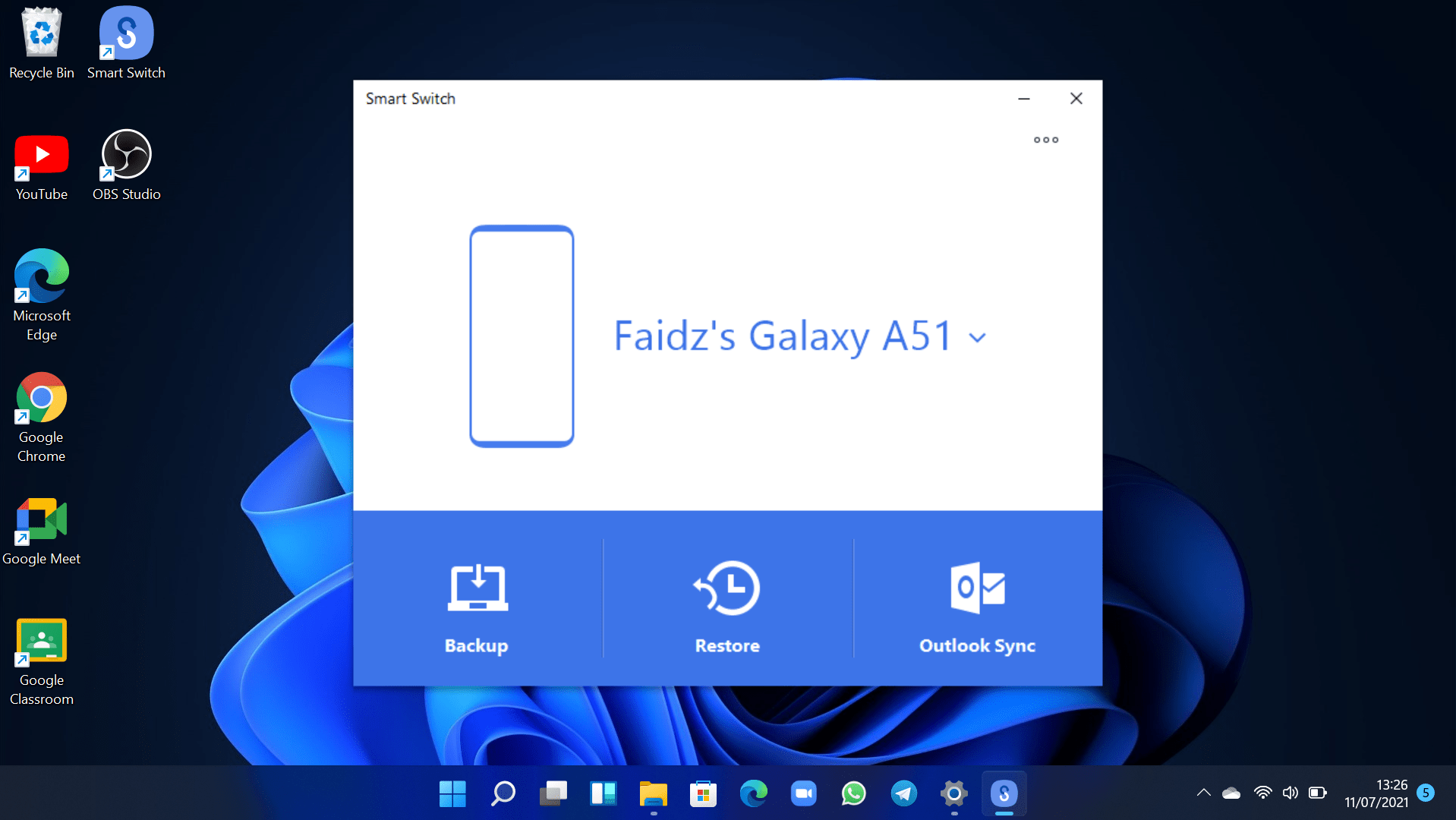Image resolution: width=1456 pixels, height=820 pixels.
Task: Open taskbar Search magnifier
Action: pyautogui.click(x=503, y=794)
